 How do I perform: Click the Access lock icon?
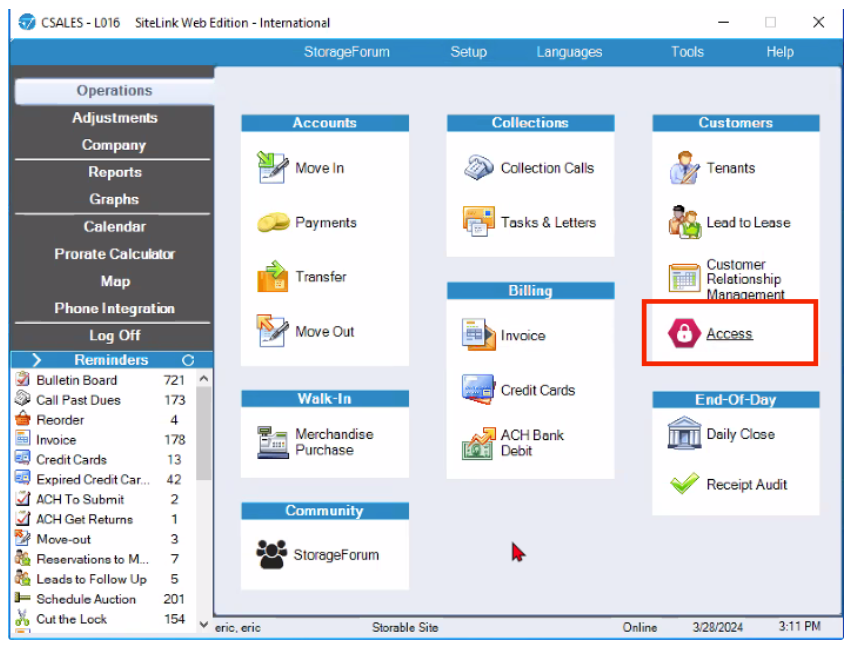point(684,333)
